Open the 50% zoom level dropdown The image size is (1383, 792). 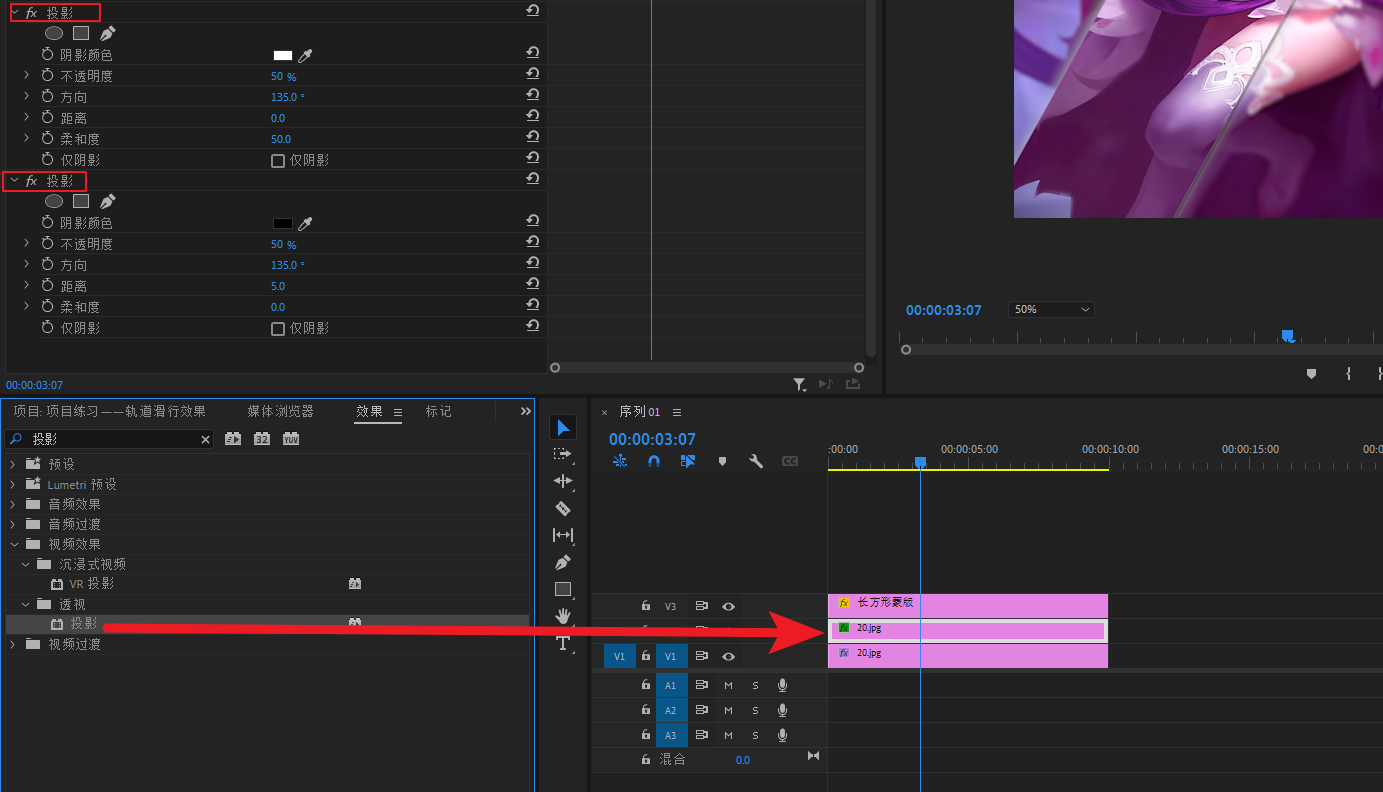tap(1051, 310)
